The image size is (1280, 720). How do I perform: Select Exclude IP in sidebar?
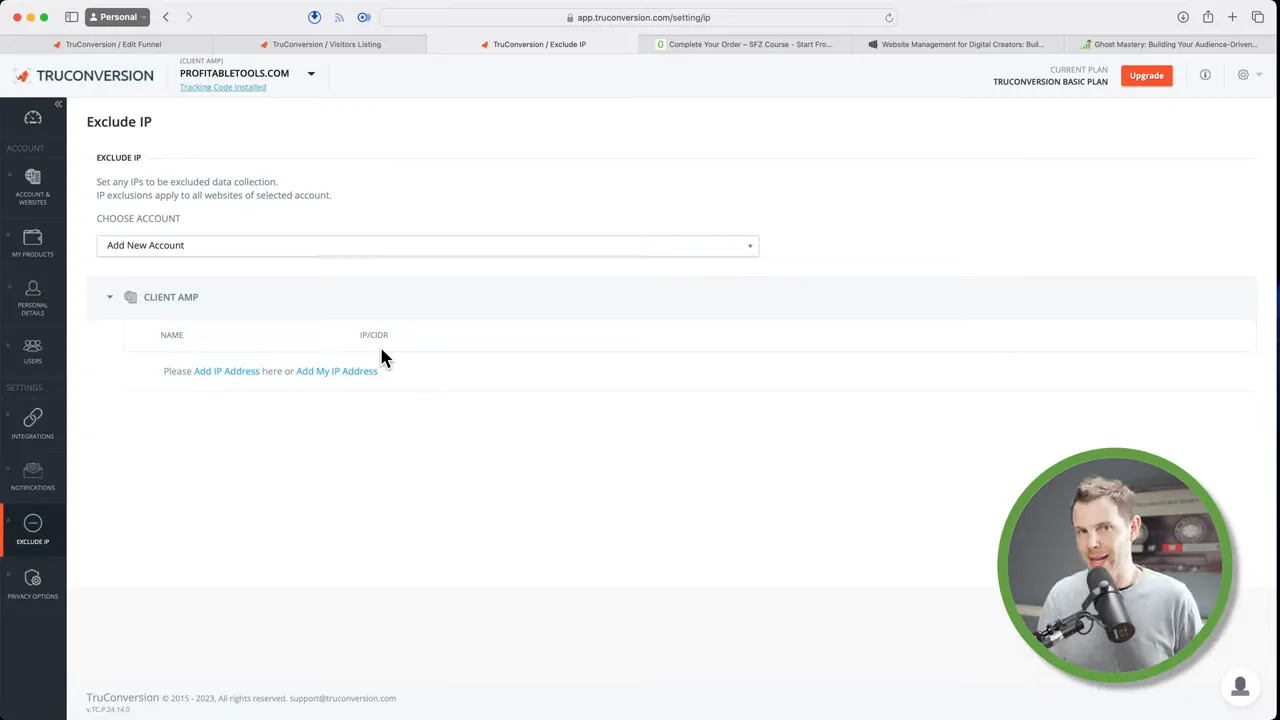tap(33, 529)
